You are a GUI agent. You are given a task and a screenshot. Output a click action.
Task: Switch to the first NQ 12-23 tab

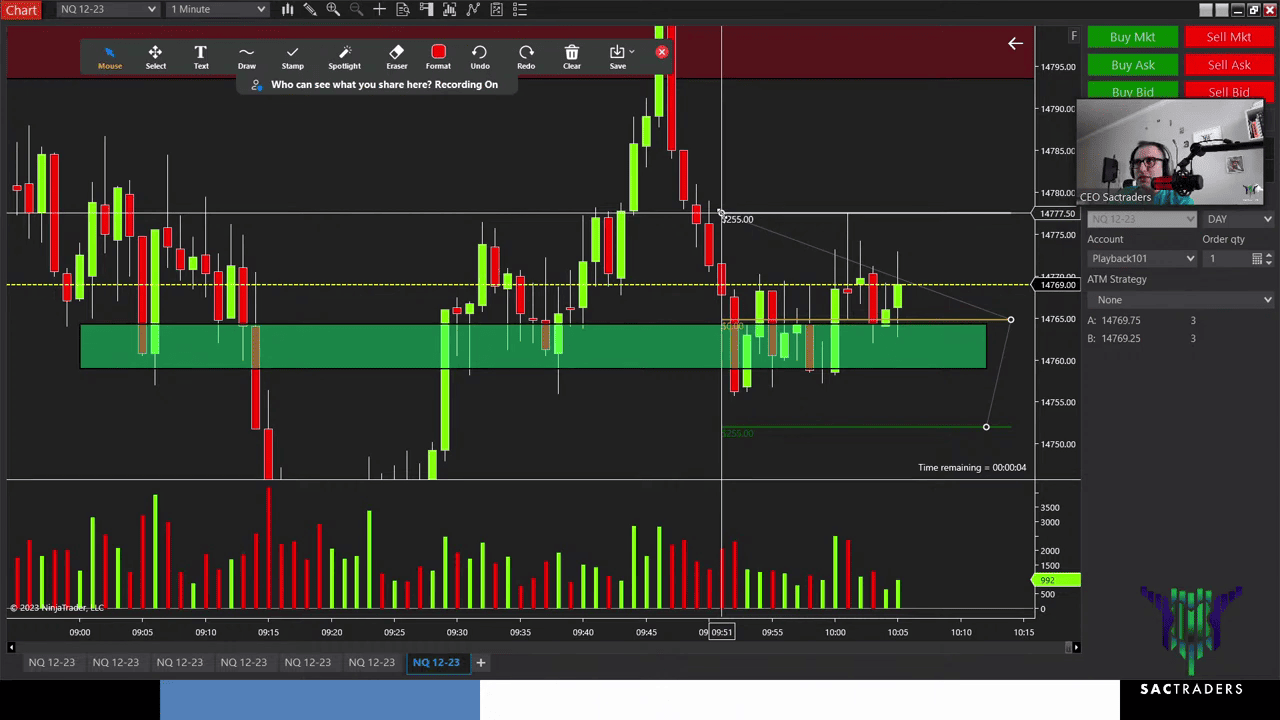pos(51,662)
